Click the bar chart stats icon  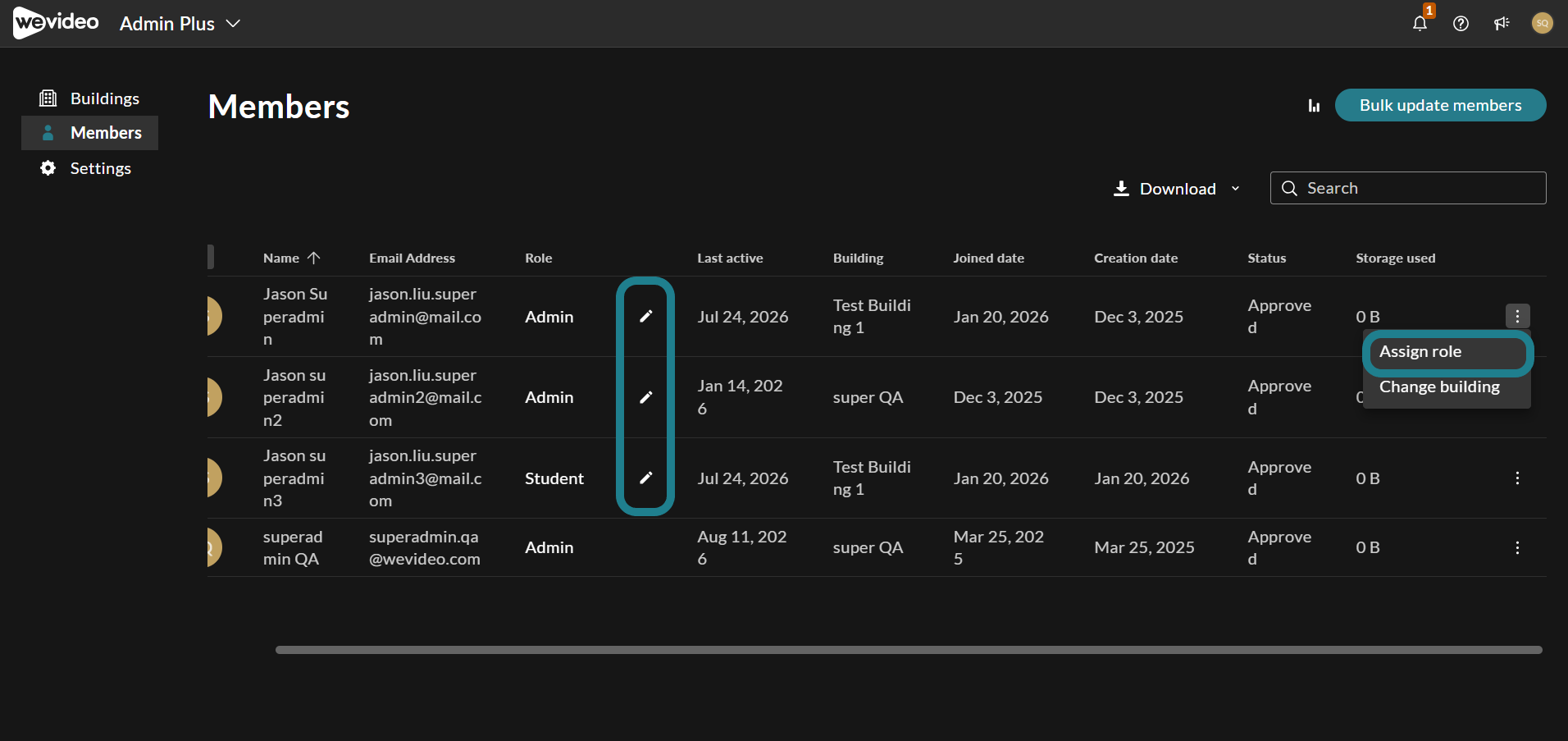point(1314,105)
